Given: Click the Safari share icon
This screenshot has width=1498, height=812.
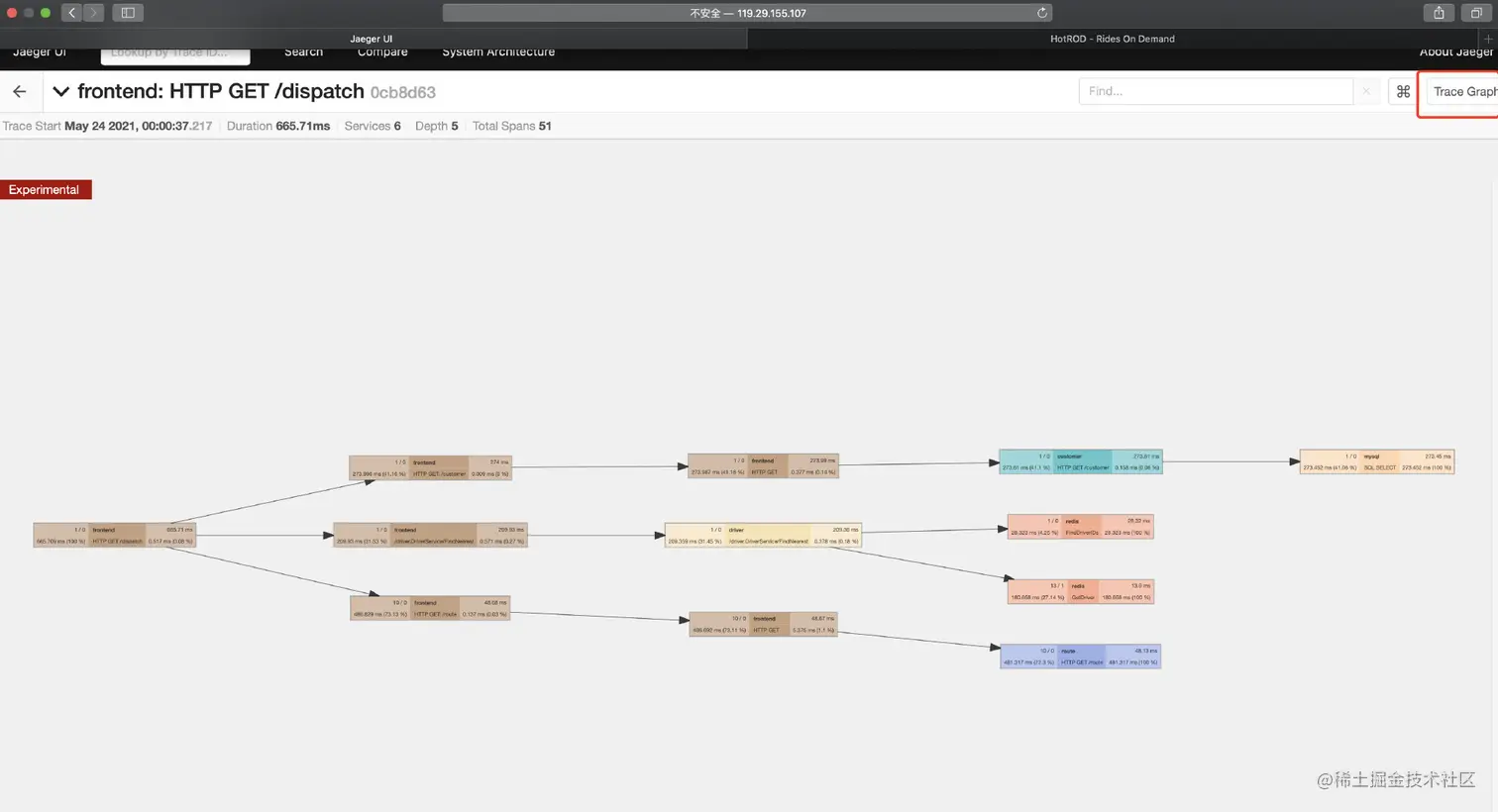Looking at the screenshot, I should click(1439, 13).
